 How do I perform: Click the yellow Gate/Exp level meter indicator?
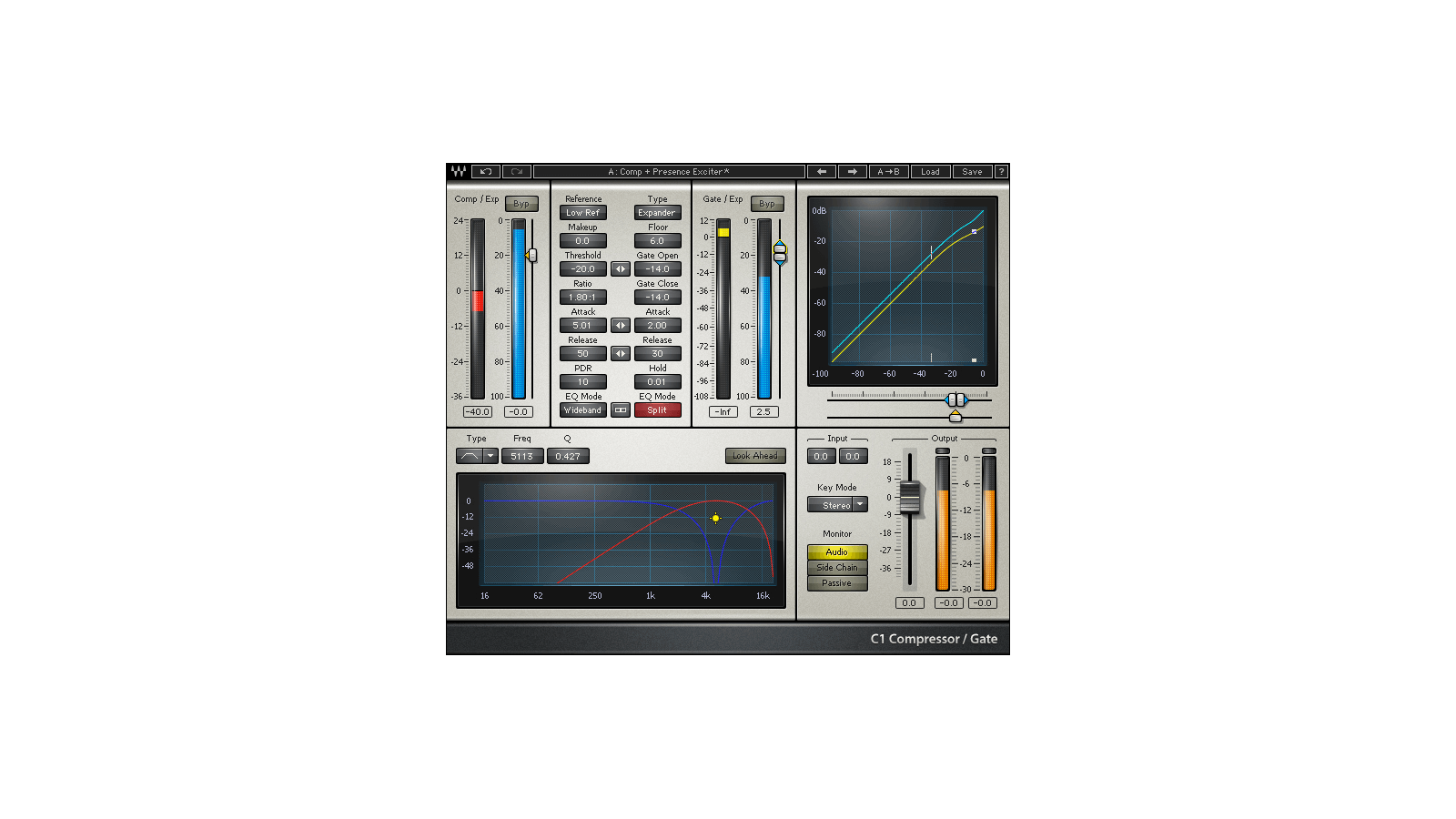pyautogui.click(x=723, y=233)
